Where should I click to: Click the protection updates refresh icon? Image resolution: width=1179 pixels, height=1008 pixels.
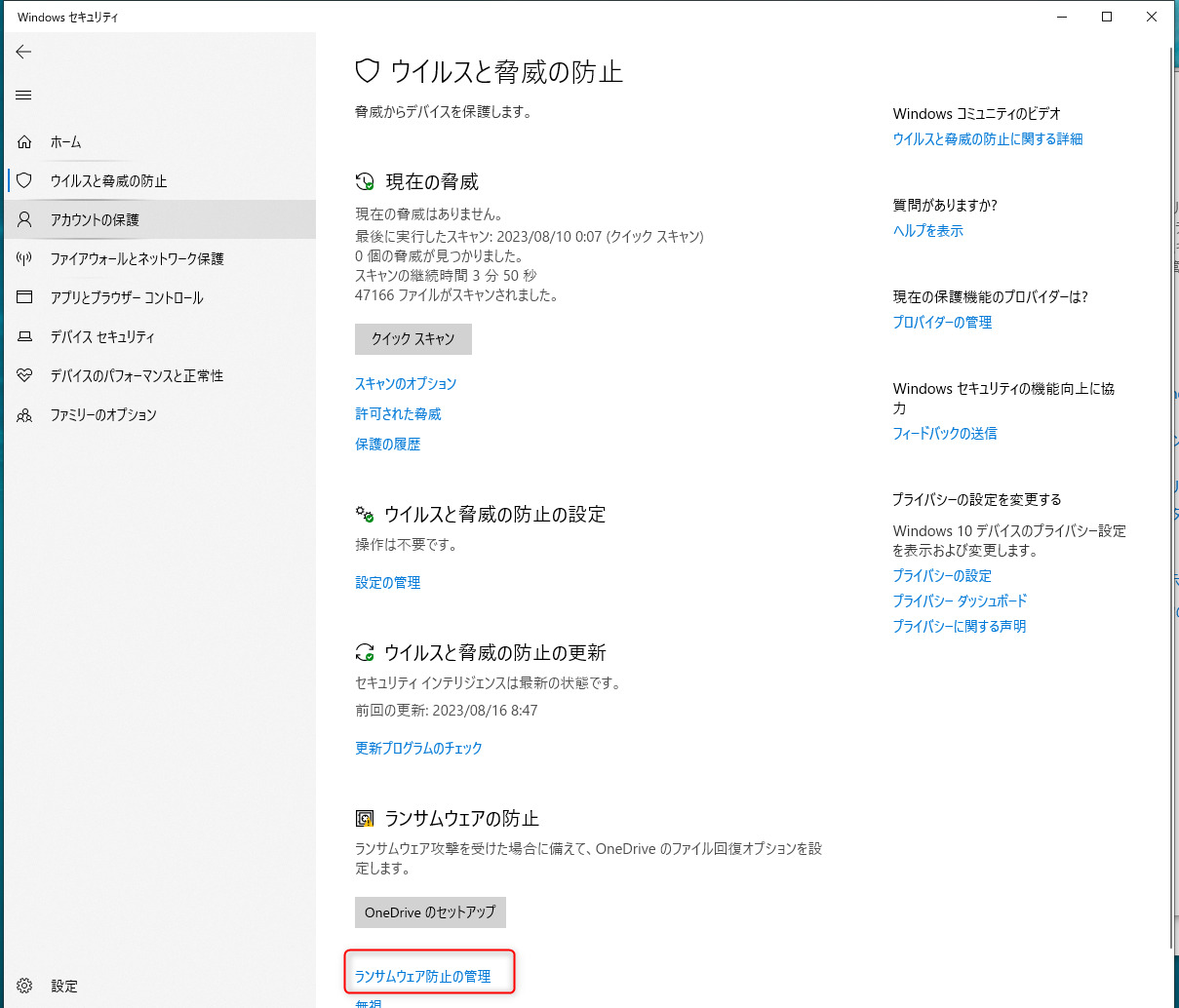pyautogui.click(x=365, y=652)
